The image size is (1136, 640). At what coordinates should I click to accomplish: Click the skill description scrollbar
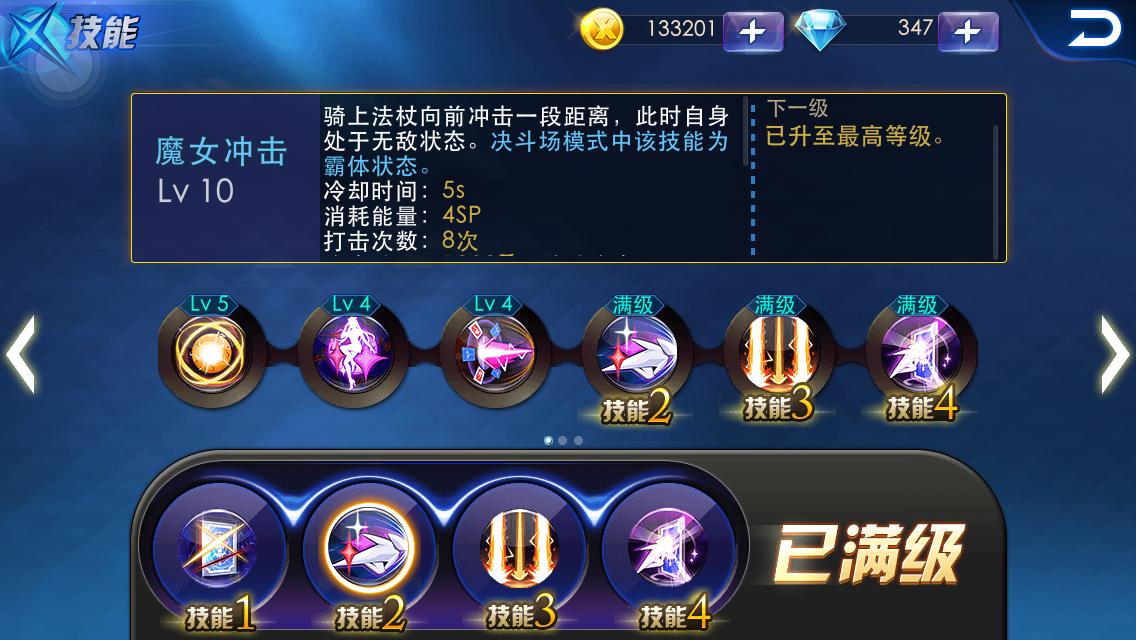(746, 131)
